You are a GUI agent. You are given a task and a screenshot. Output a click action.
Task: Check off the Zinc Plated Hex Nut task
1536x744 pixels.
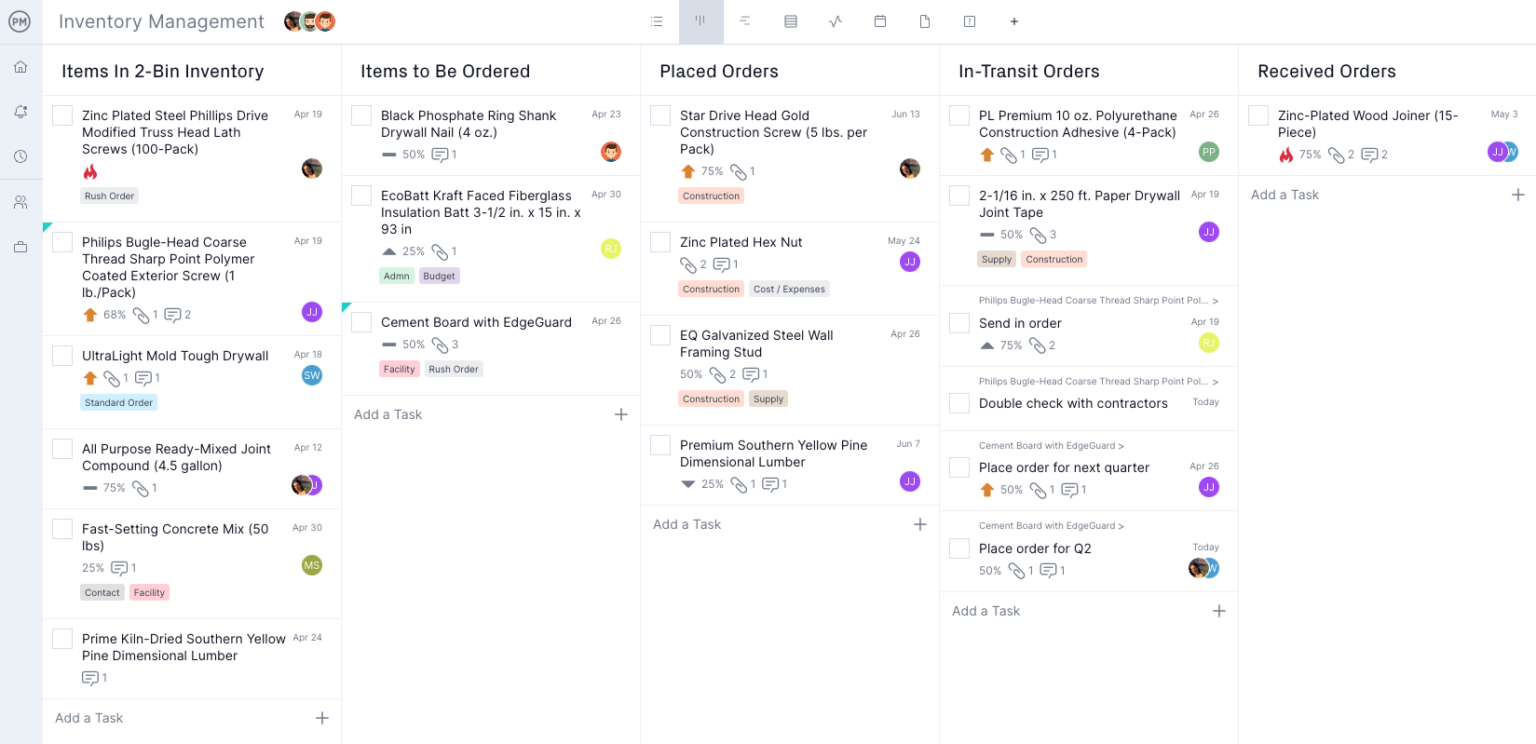click(660, 242)
